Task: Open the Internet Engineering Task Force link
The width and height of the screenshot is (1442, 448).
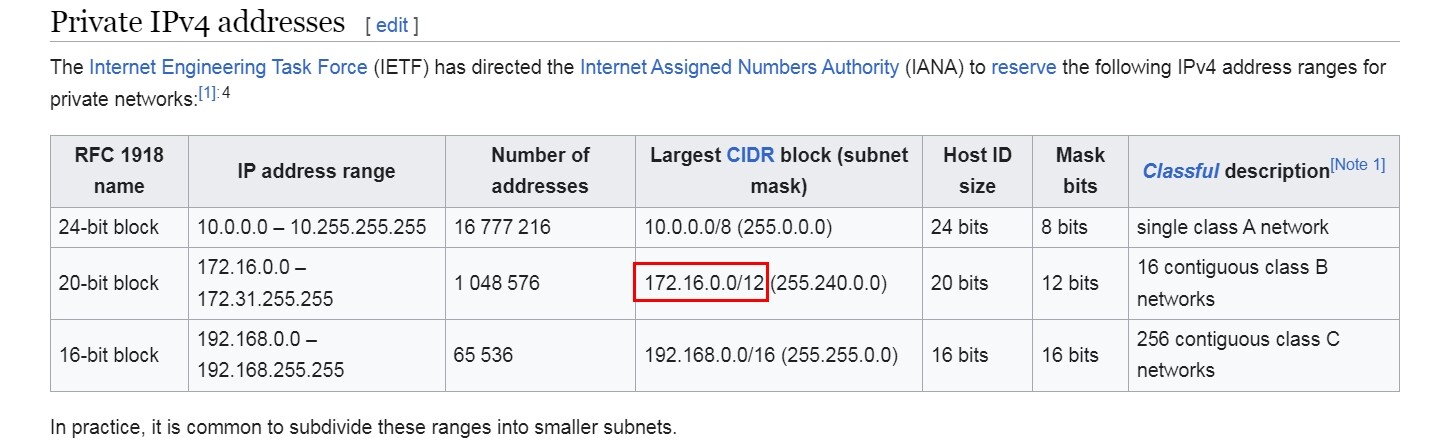Action: coord(228,68)
